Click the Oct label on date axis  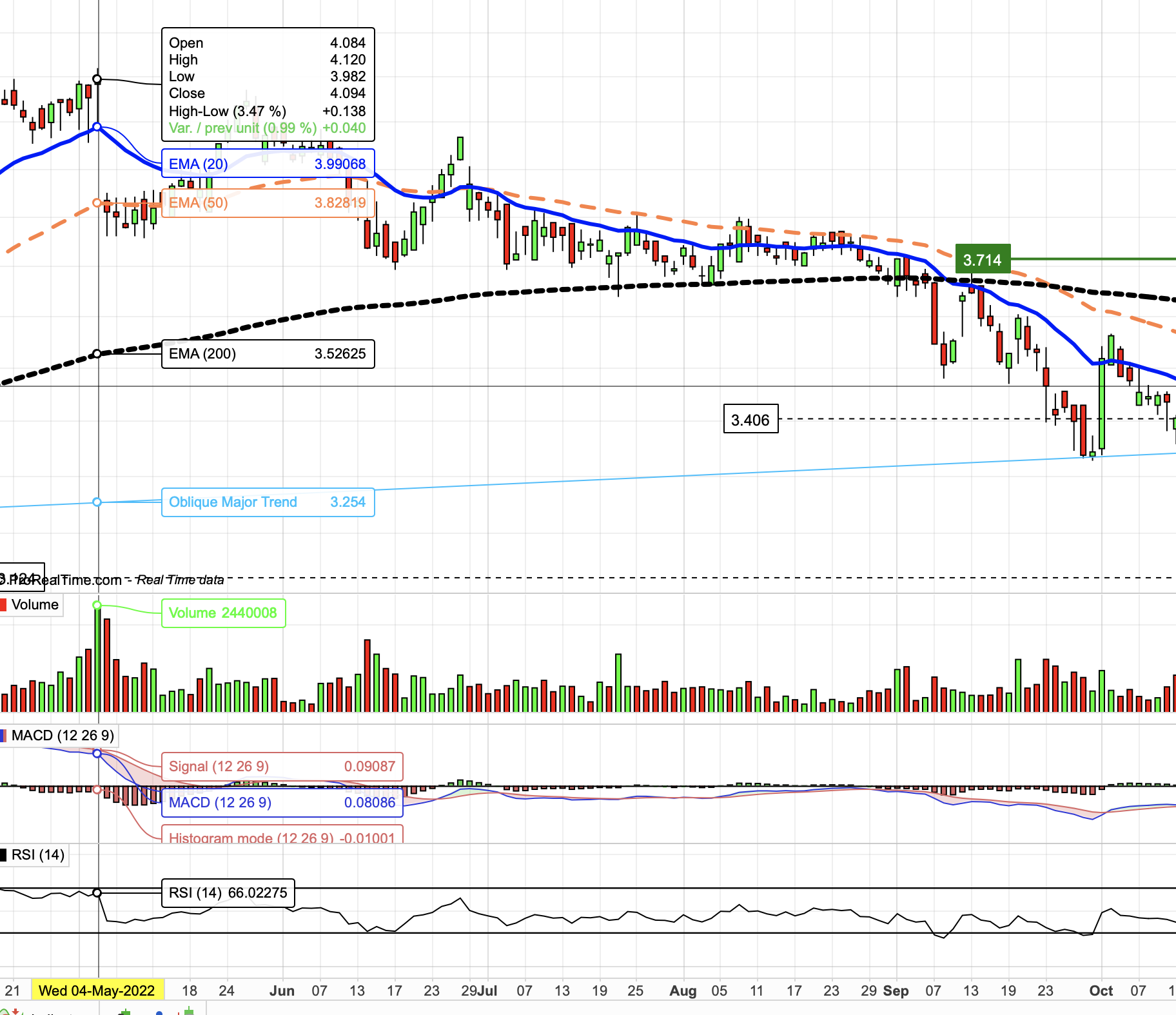click(1102, 991)
